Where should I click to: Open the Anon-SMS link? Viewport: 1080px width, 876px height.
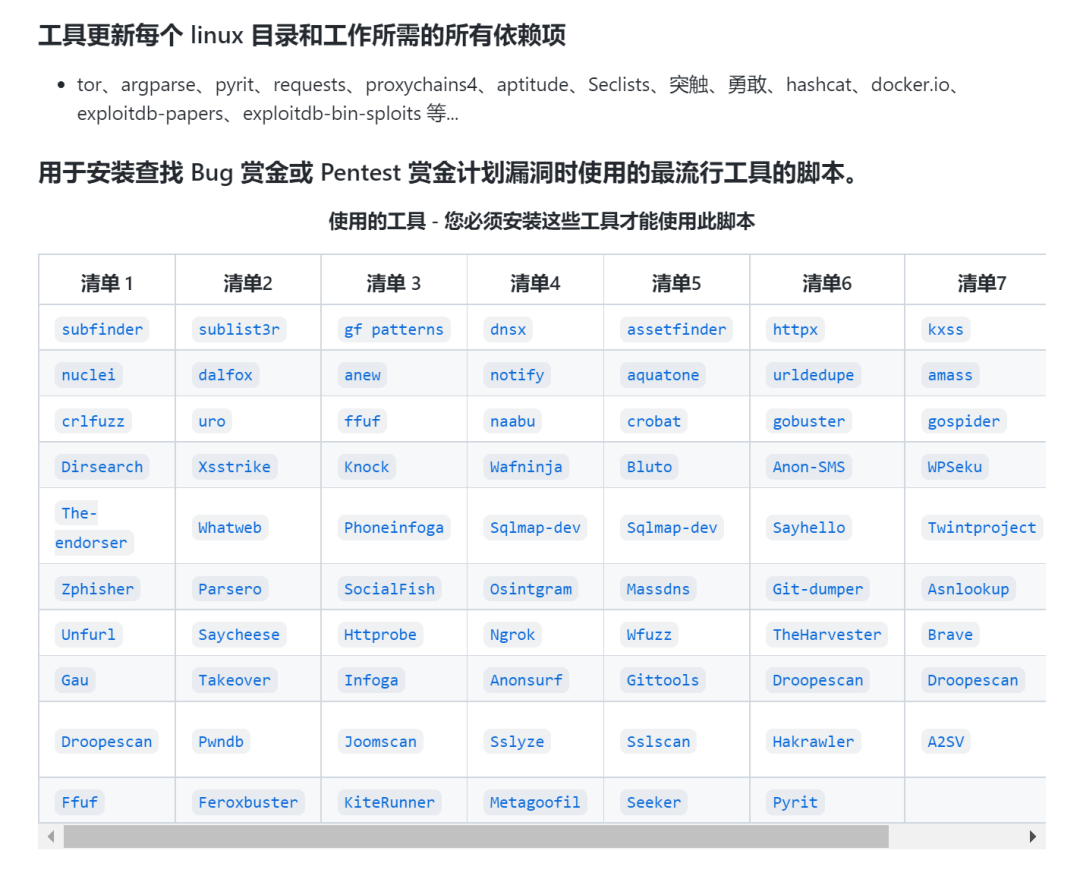coord(809,466)
